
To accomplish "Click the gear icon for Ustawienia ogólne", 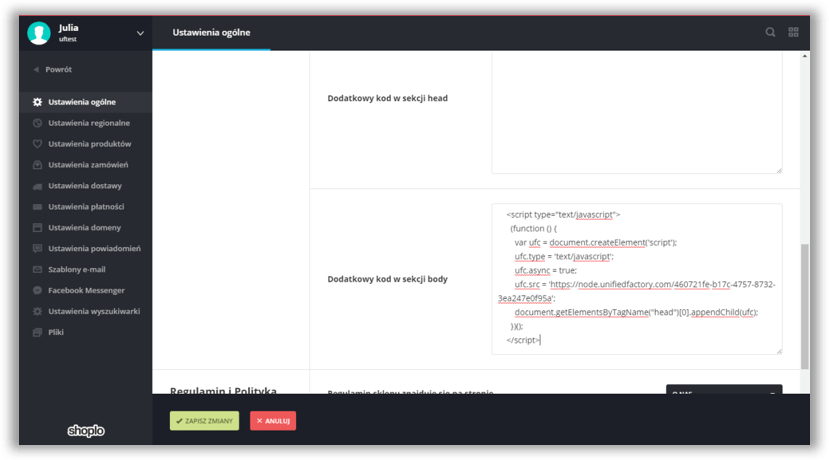I will [x=37, y=102].
